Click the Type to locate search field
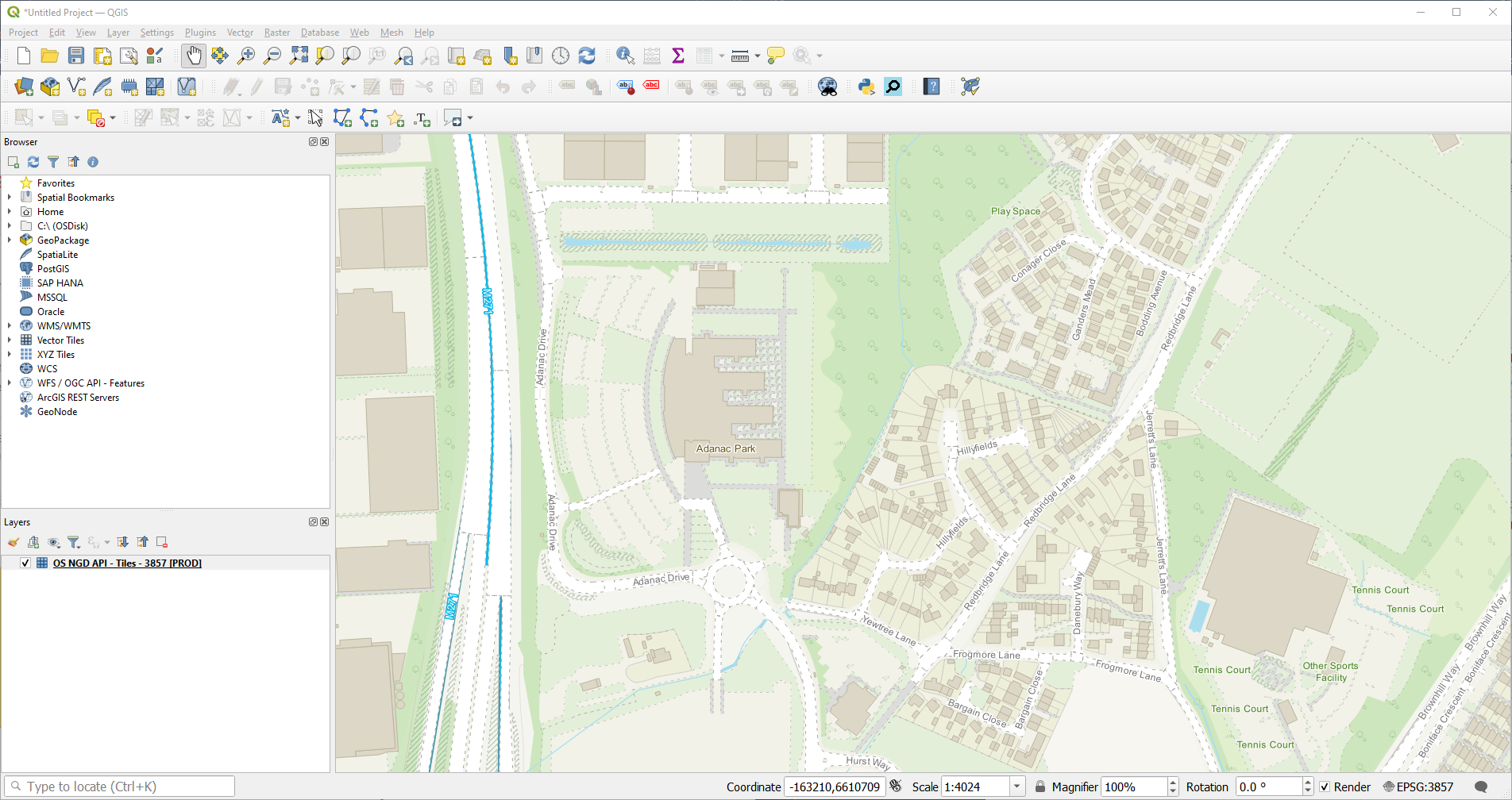The height and width of the screenshot is (800, 1512). click(119, 786)
